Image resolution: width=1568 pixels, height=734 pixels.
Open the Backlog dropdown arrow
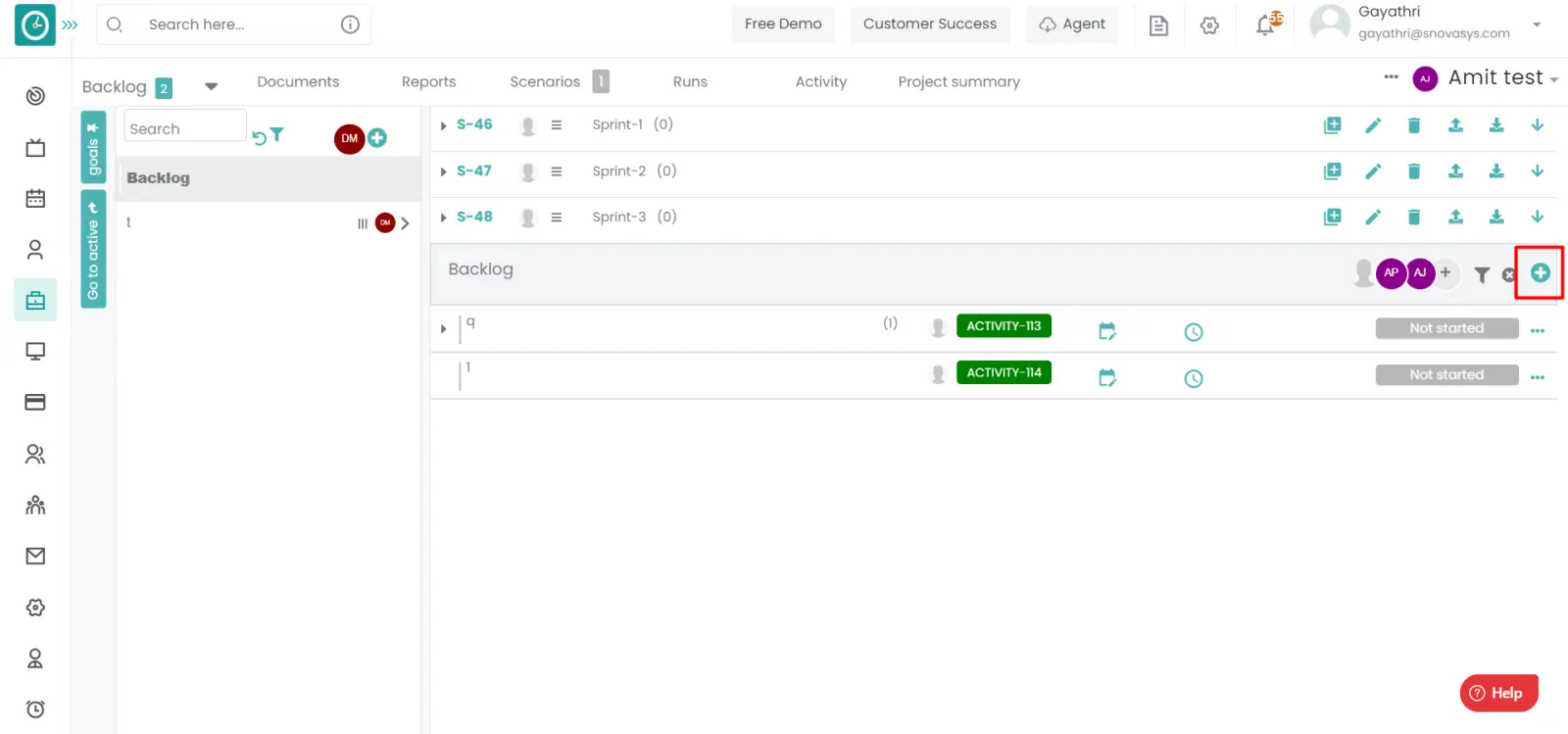point(211,86)
